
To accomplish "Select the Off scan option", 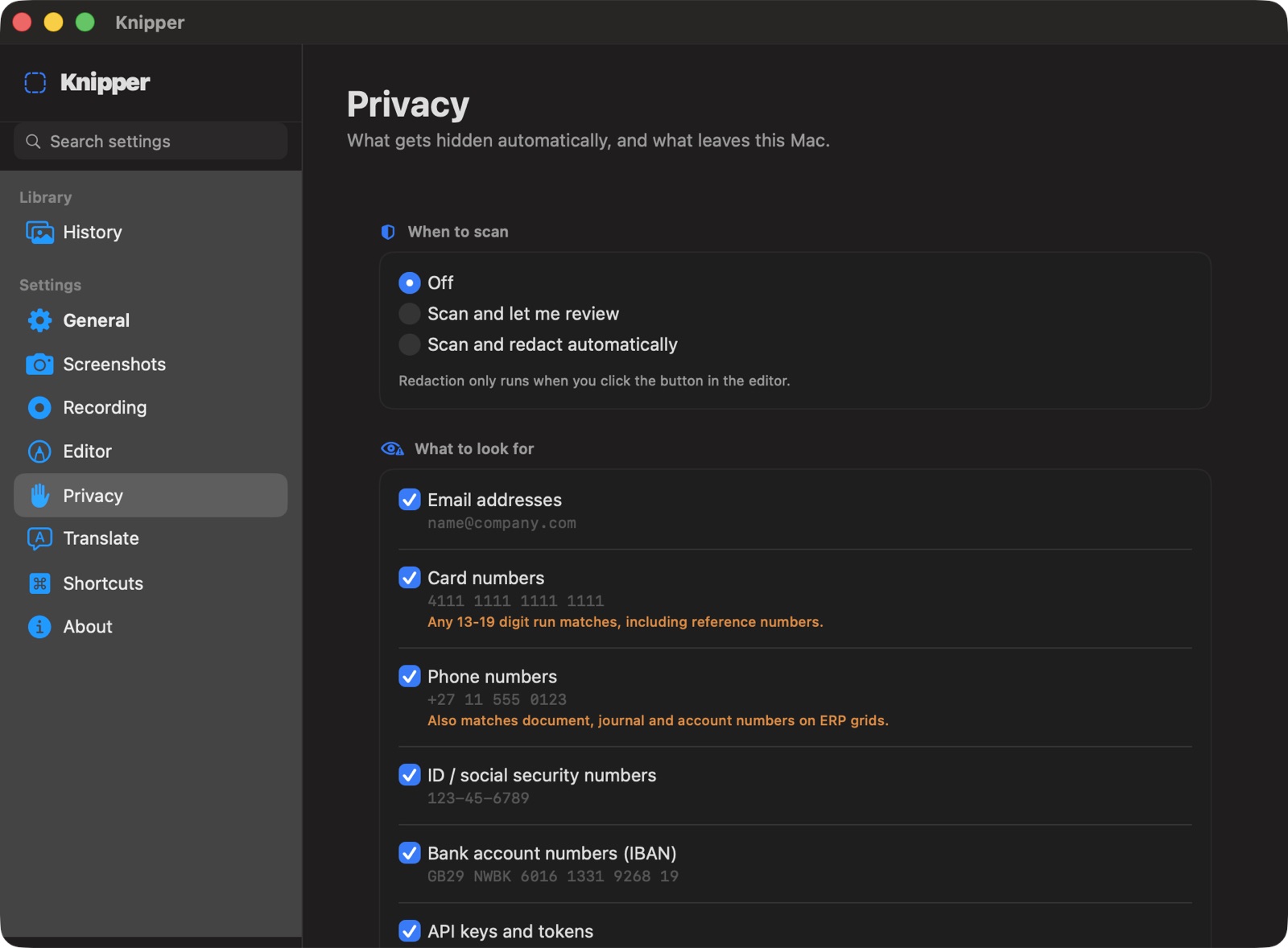I will 410,283.
